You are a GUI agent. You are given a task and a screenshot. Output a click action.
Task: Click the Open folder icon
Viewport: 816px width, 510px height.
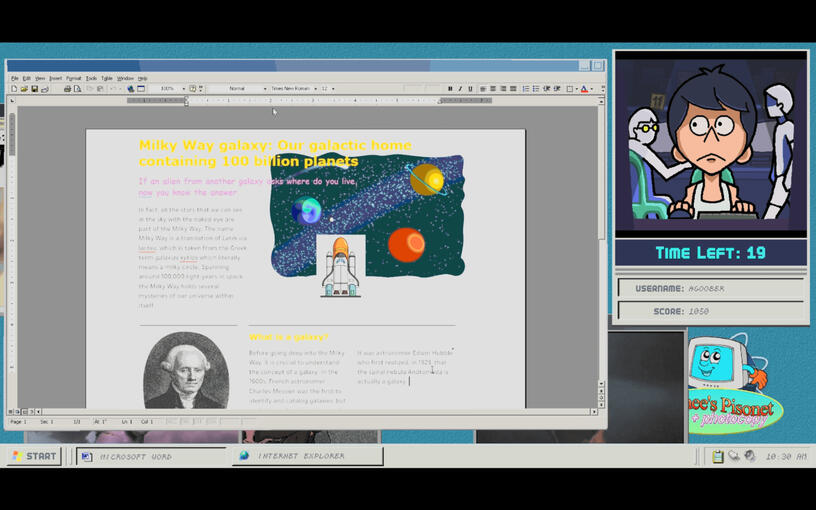(x=24, y=89)
